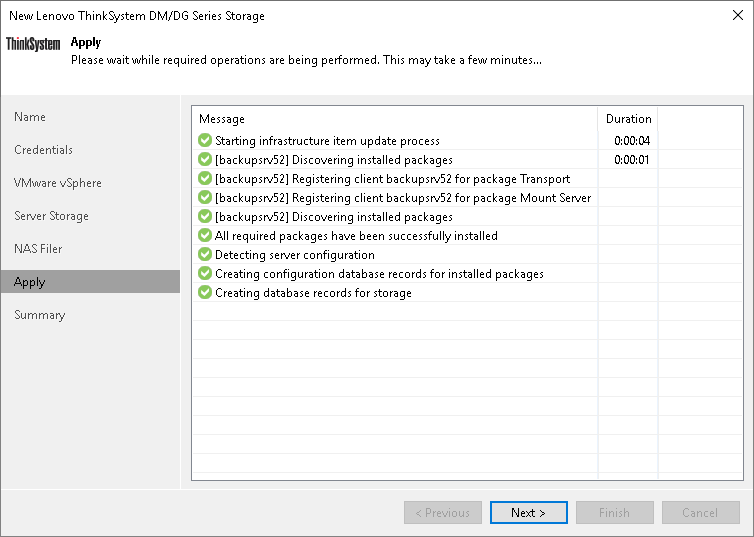Select the row 'Starting infrastructure item update process'

[x=467, y=140]
